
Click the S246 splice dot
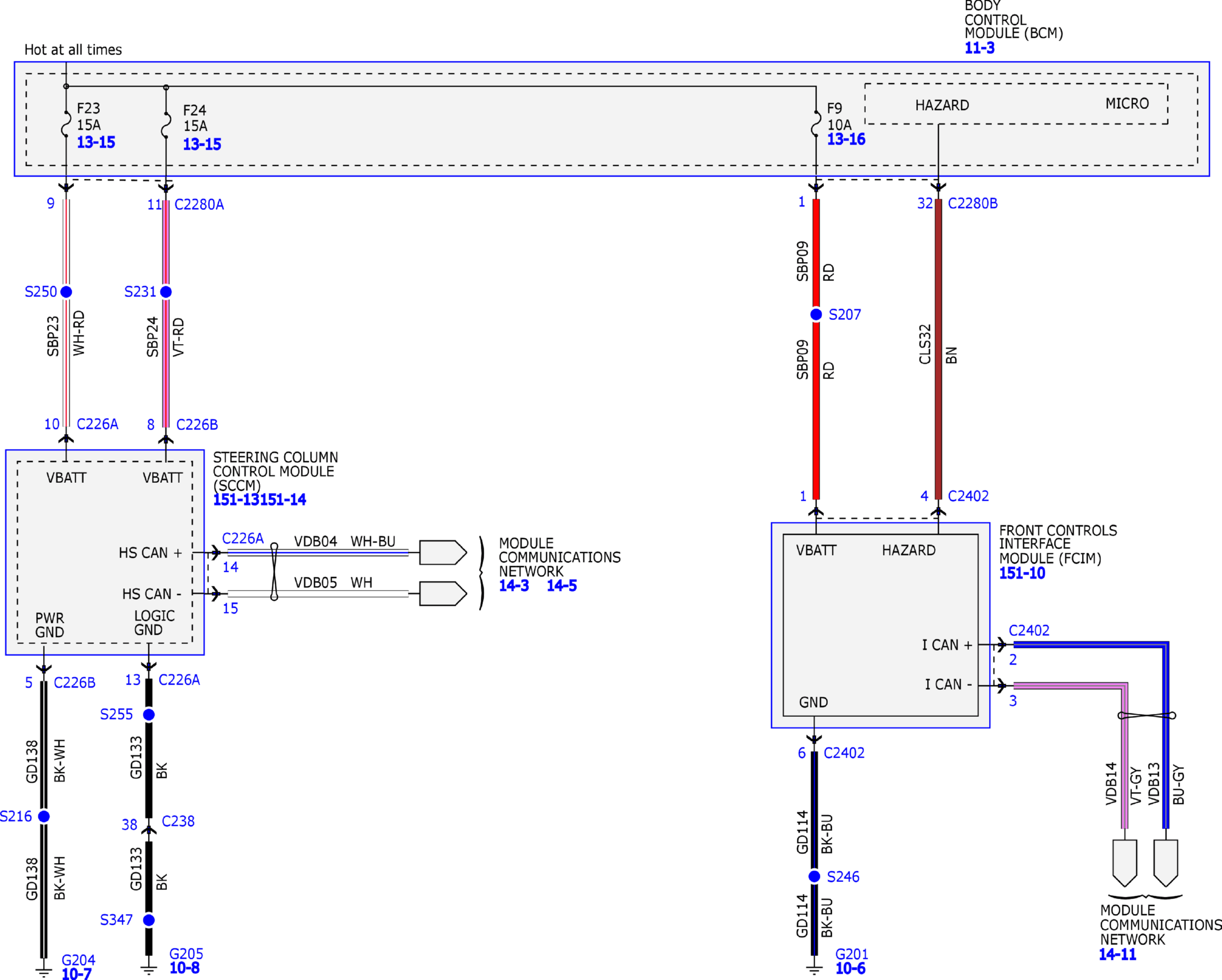pyautogui.click(x=814, y=876)
